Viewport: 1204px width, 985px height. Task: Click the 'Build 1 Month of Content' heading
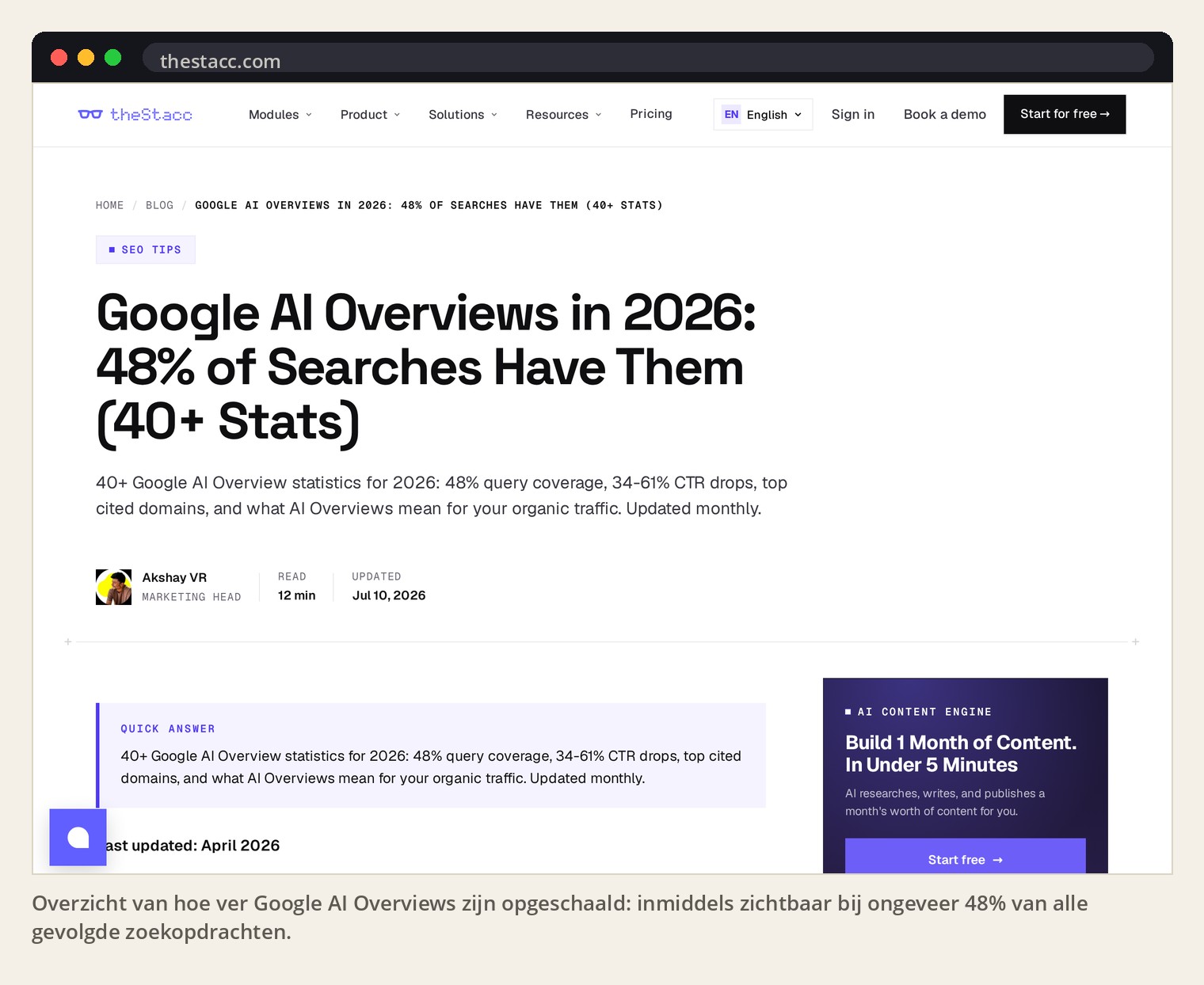tap(961, 754)
